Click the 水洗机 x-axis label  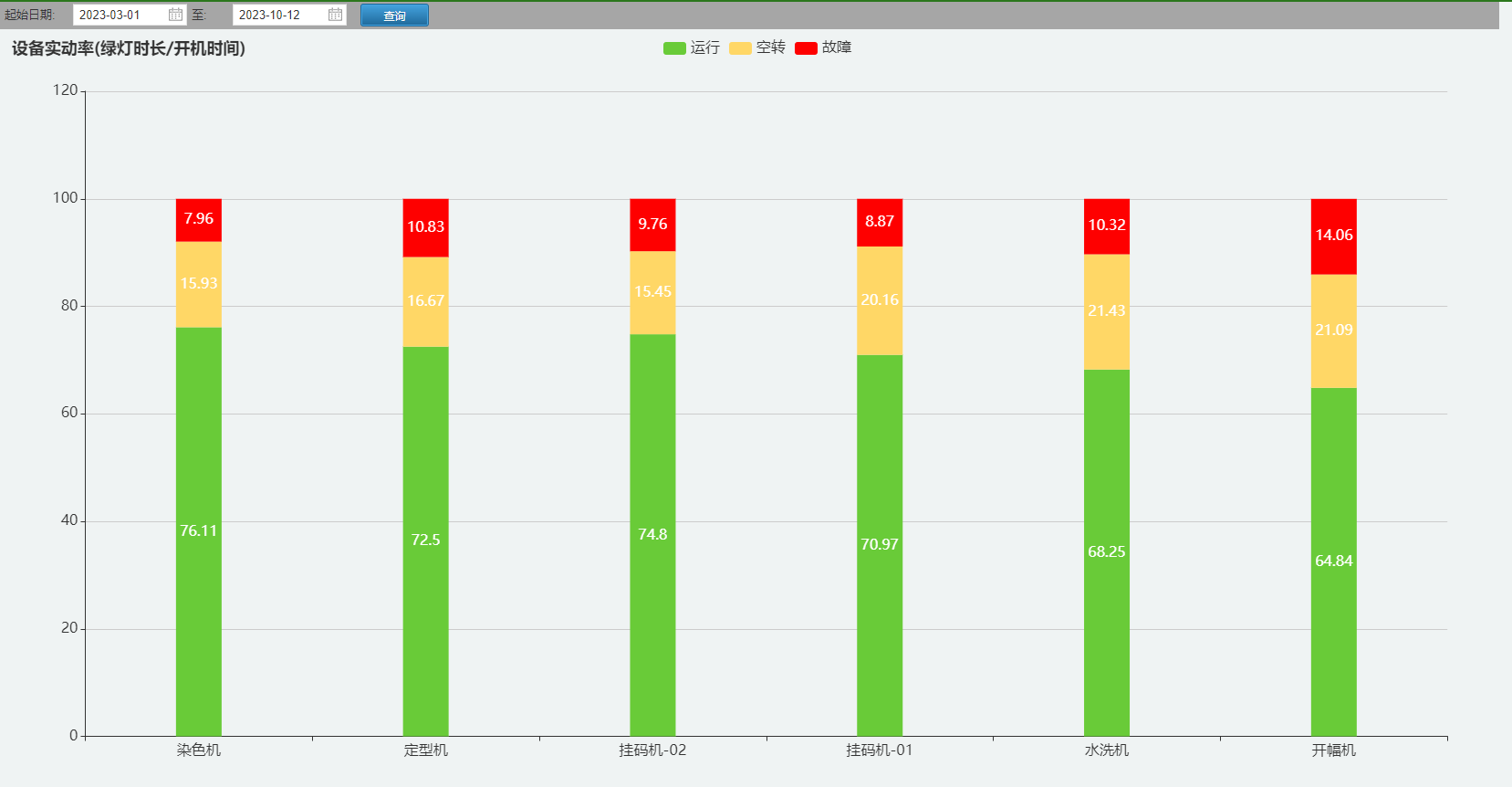click(1107, 750)
